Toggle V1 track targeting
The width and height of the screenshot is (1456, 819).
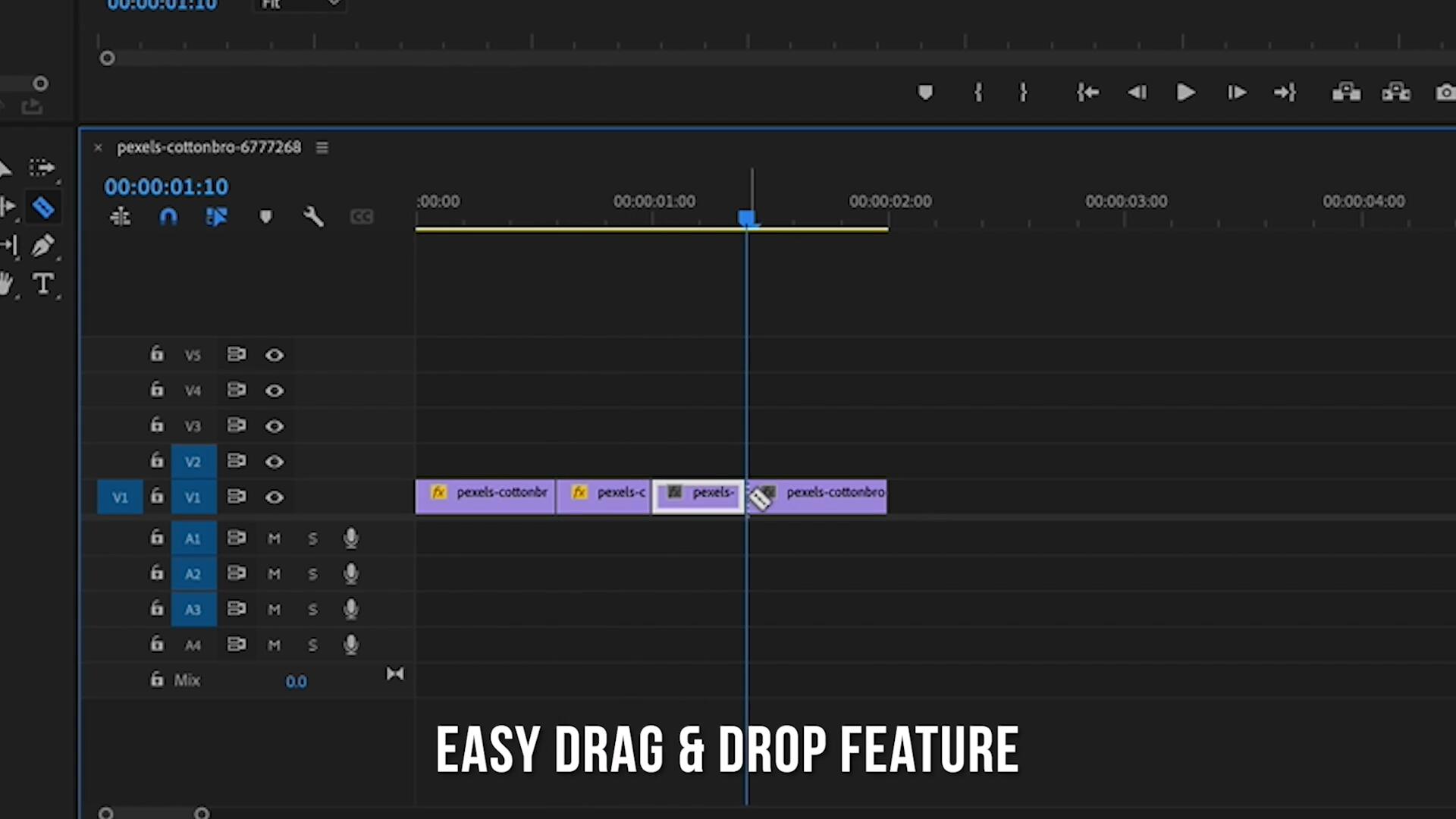tap(193, 497)
